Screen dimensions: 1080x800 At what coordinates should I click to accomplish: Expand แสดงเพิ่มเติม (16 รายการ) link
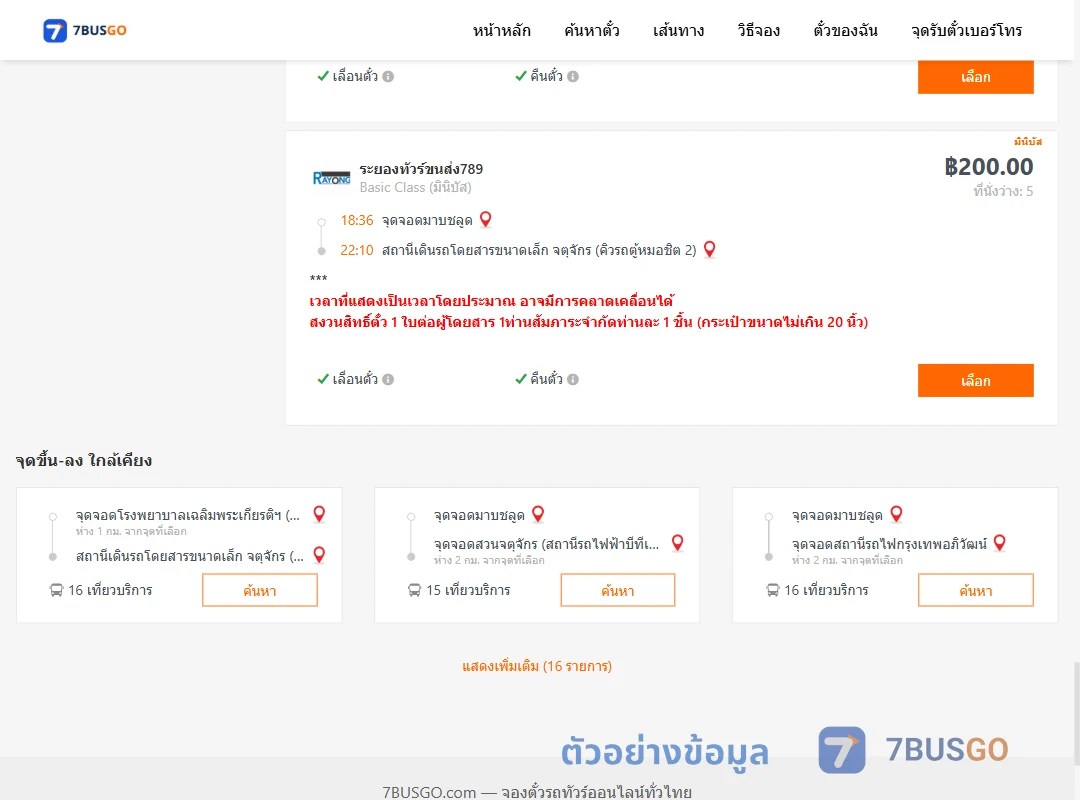[537, 666]
